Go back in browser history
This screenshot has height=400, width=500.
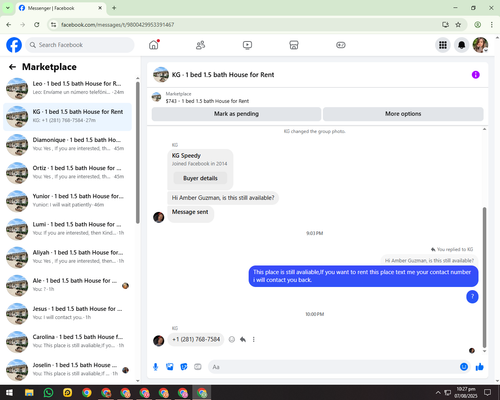click(9, 25)
